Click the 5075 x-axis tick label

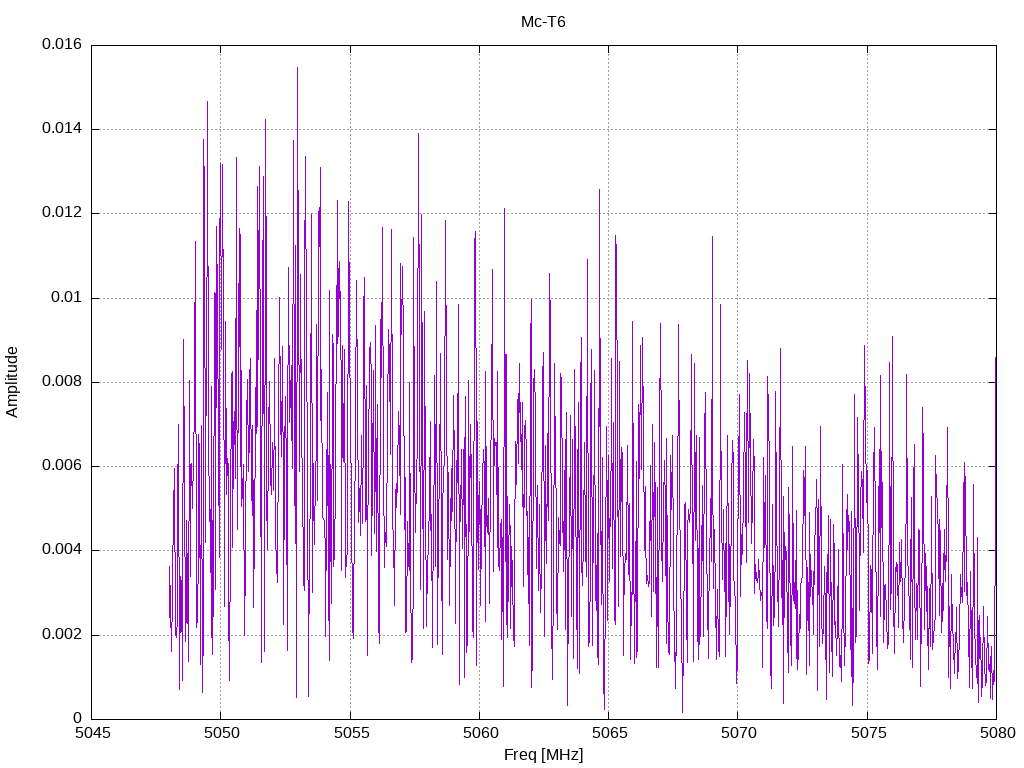coord(869,733)
